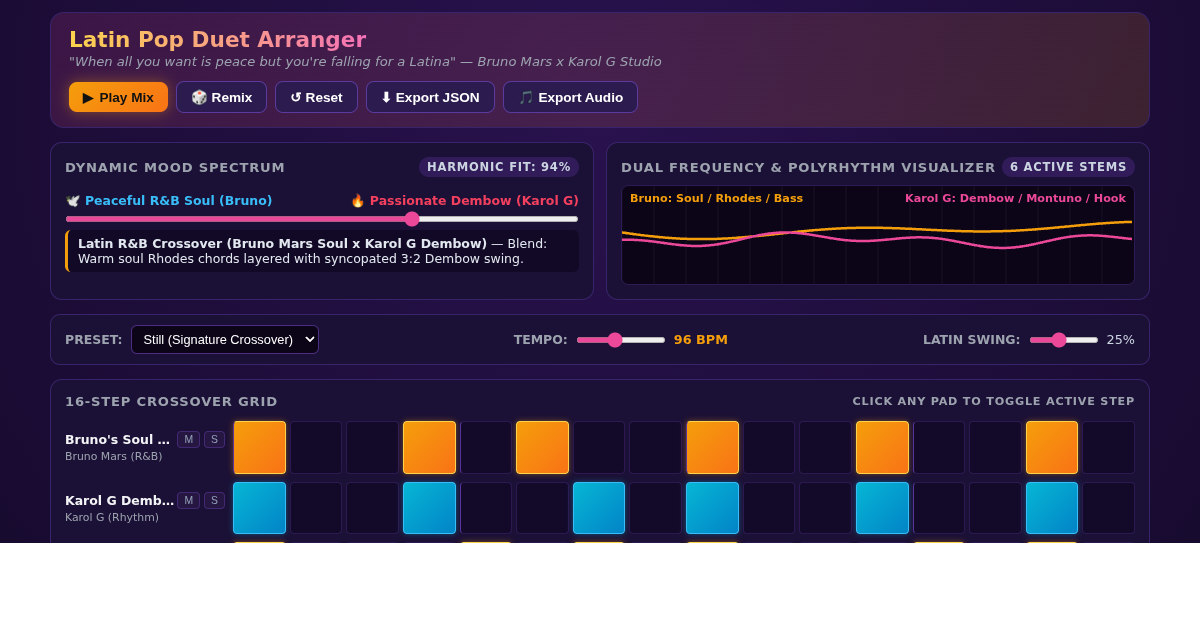This screenshot has width=1200, height=630.
Task: Toggle step 4 pad in Bruno's Soul row
Action: (x=429, y=447)
